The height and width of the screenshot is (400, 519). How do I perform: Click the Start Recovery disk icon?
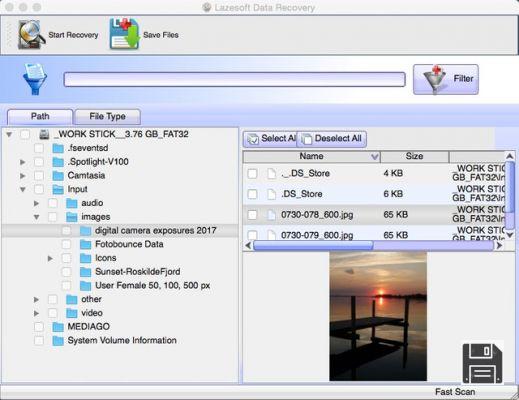31,34
